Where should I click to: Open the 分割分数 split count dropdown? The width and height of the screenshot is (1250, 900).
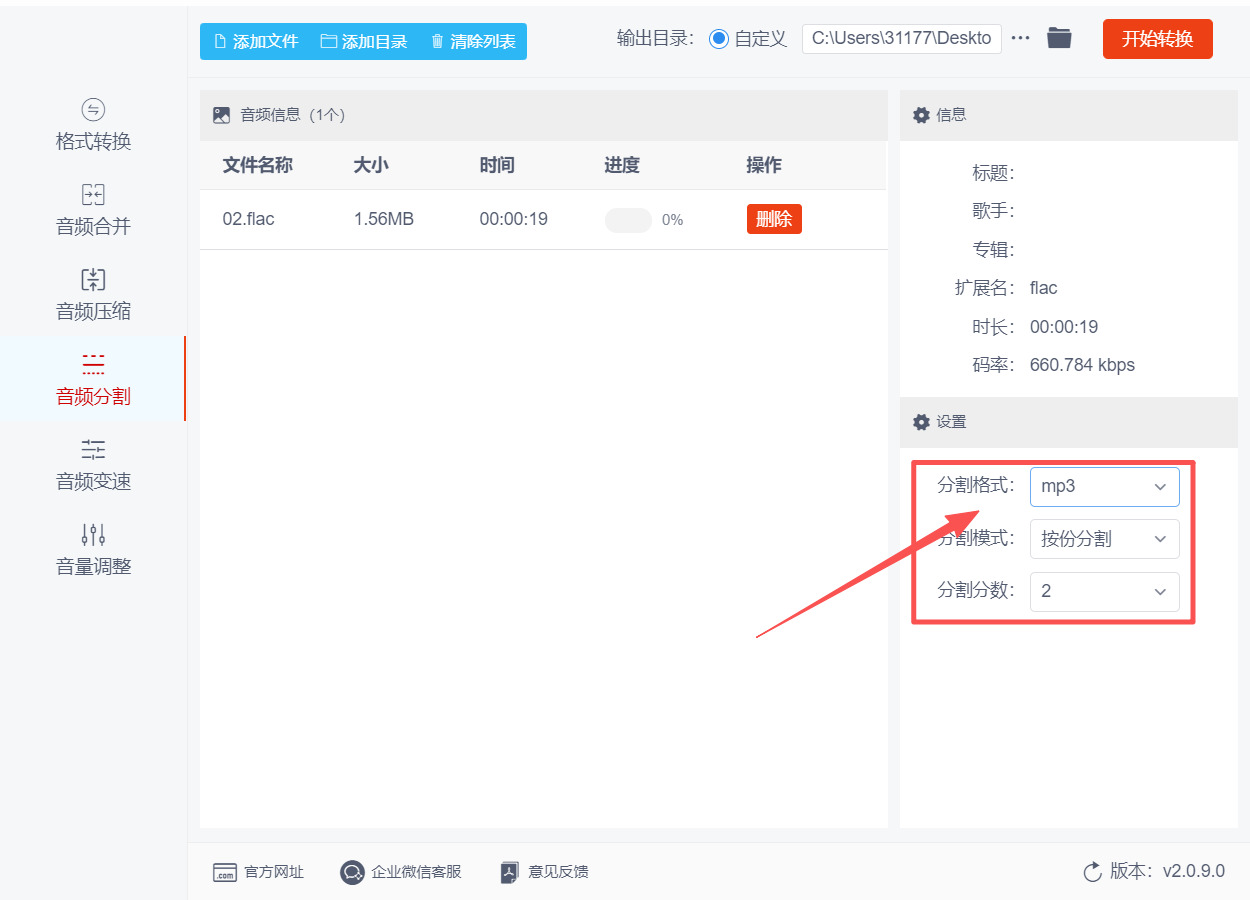point(1104,592)
